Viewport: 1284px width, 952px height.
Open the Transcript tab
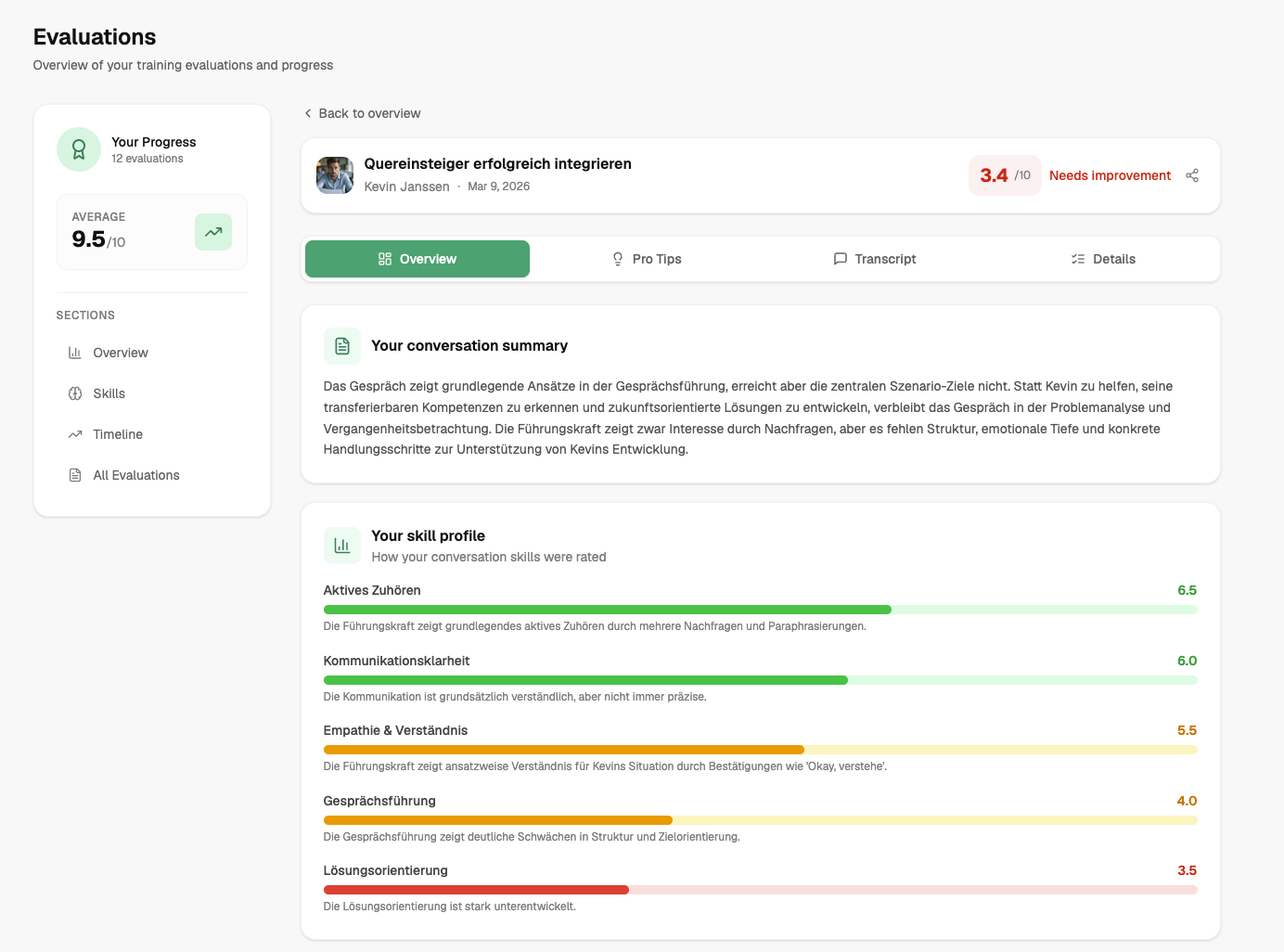(875, 259)
